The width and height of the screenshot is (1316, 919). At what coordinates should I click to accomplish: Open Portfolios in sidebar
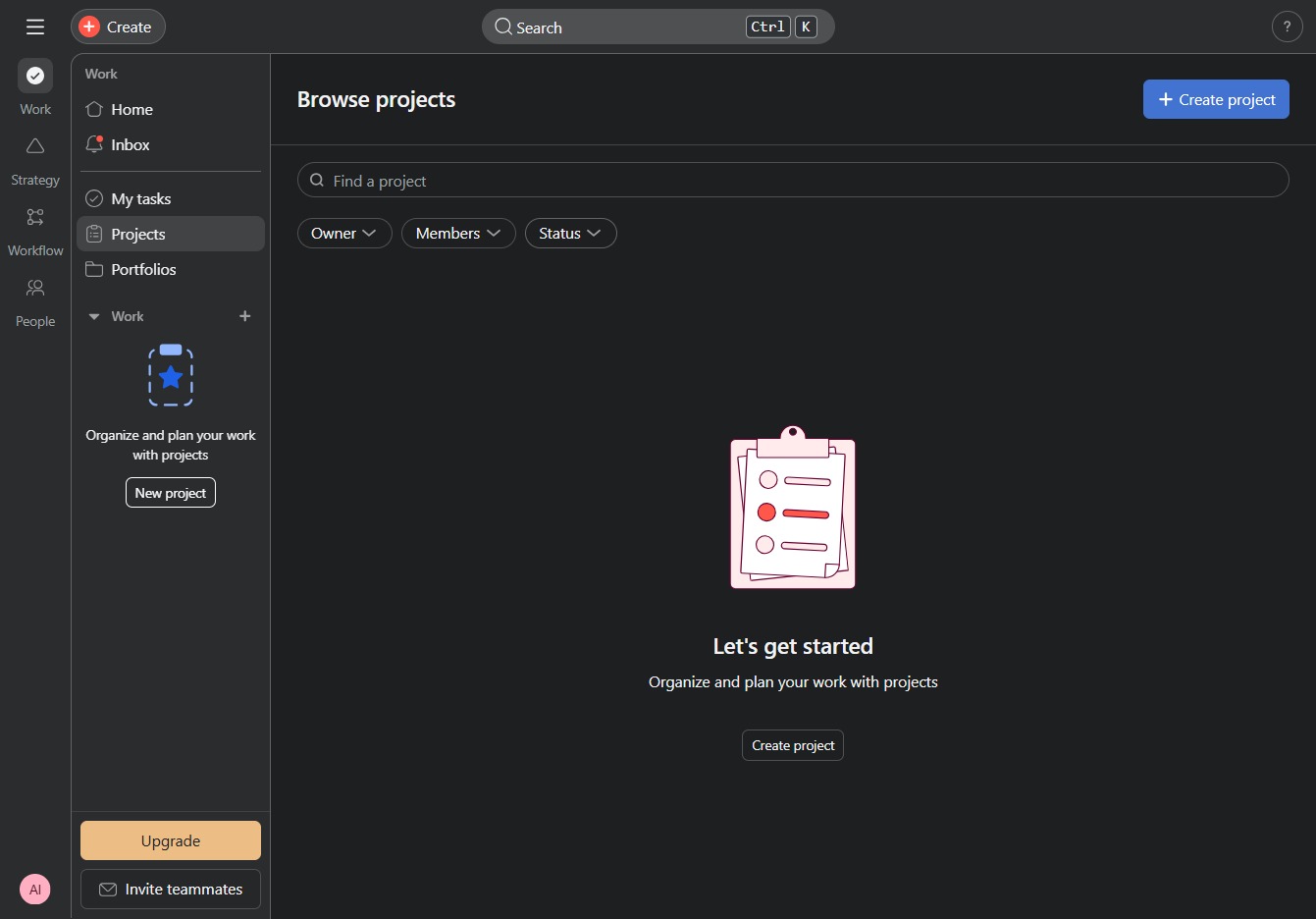[171, 269]
